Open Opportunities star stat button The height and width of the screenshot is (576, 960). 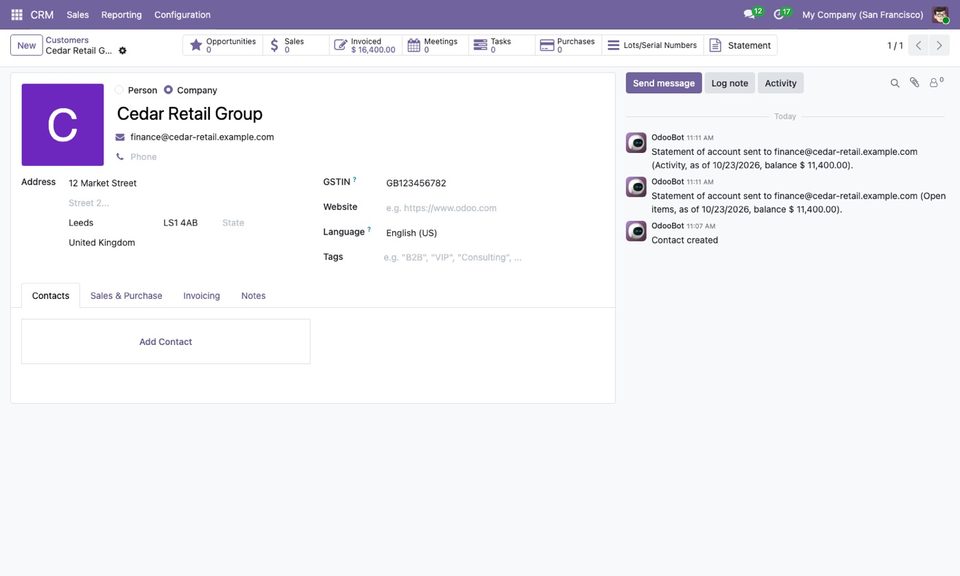click(x=223, y=45)
